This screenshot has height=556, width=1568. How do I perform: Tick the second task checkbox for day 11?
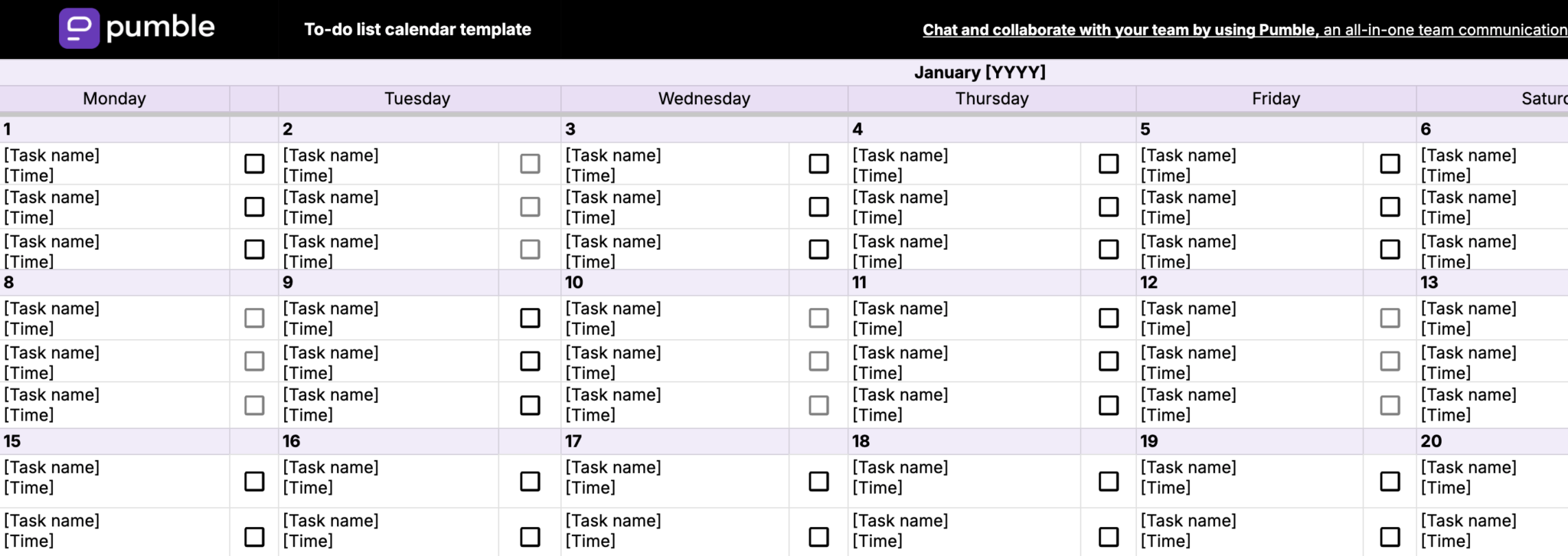point(1108,361)
